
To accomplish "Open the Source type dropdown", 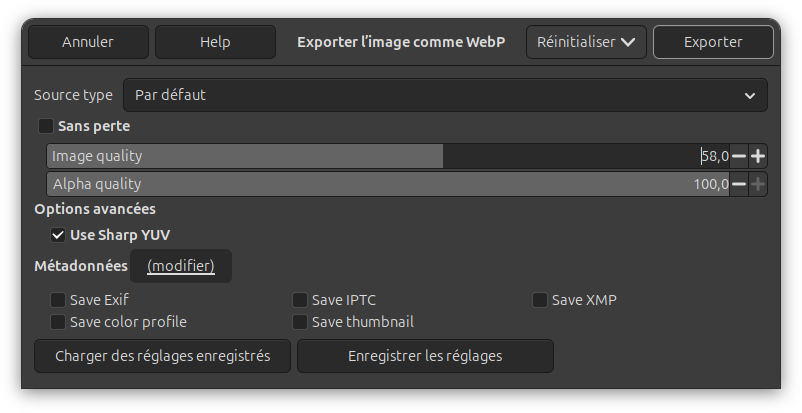I will click(445, 95).
